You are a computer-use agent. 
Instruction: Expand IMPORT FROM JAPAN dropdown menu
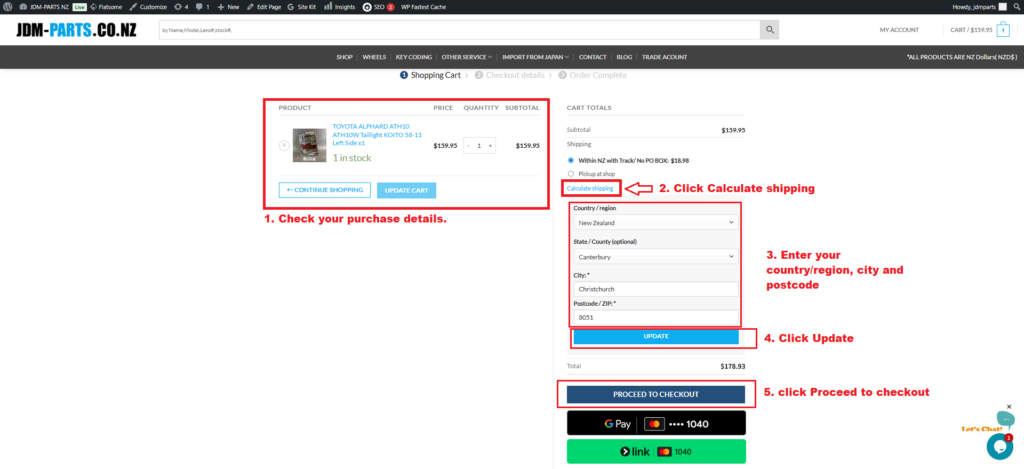pyautogui.click(x=536, y=57)
